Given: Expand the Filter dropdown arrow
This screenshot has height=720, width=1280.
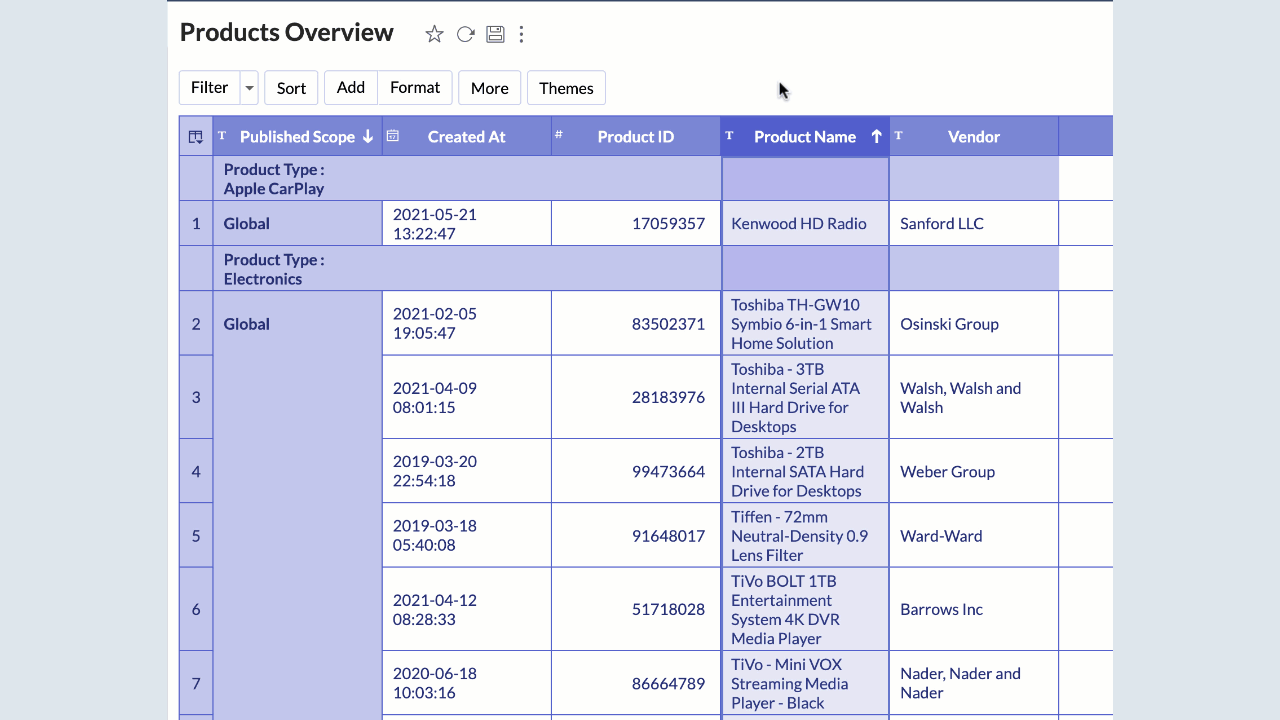Looking at the screenshot, I should point(249,88).
